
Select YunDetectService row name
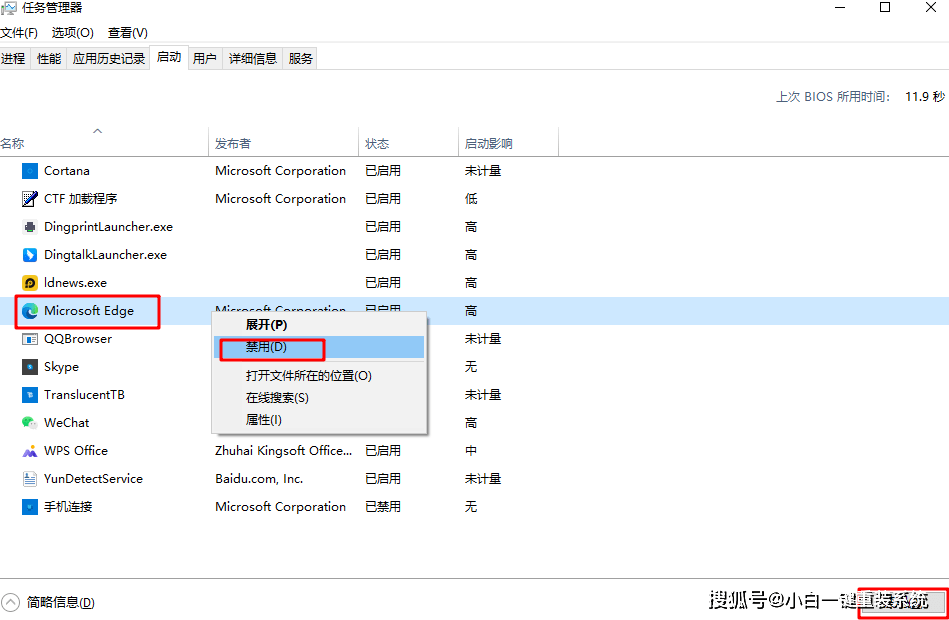[x=93, y=479]
